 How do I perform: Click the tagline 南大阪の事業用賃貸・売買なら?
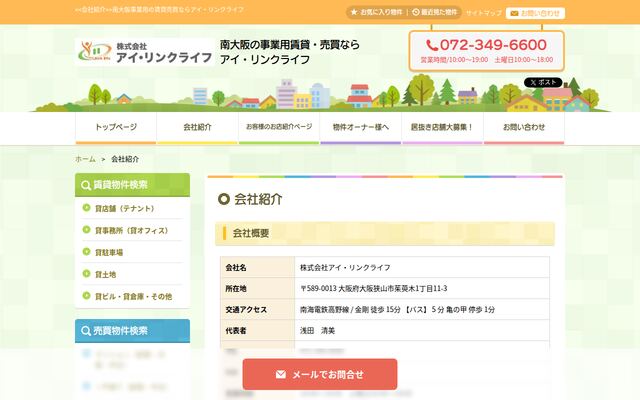pyautogui.click(x=290, y=44)
